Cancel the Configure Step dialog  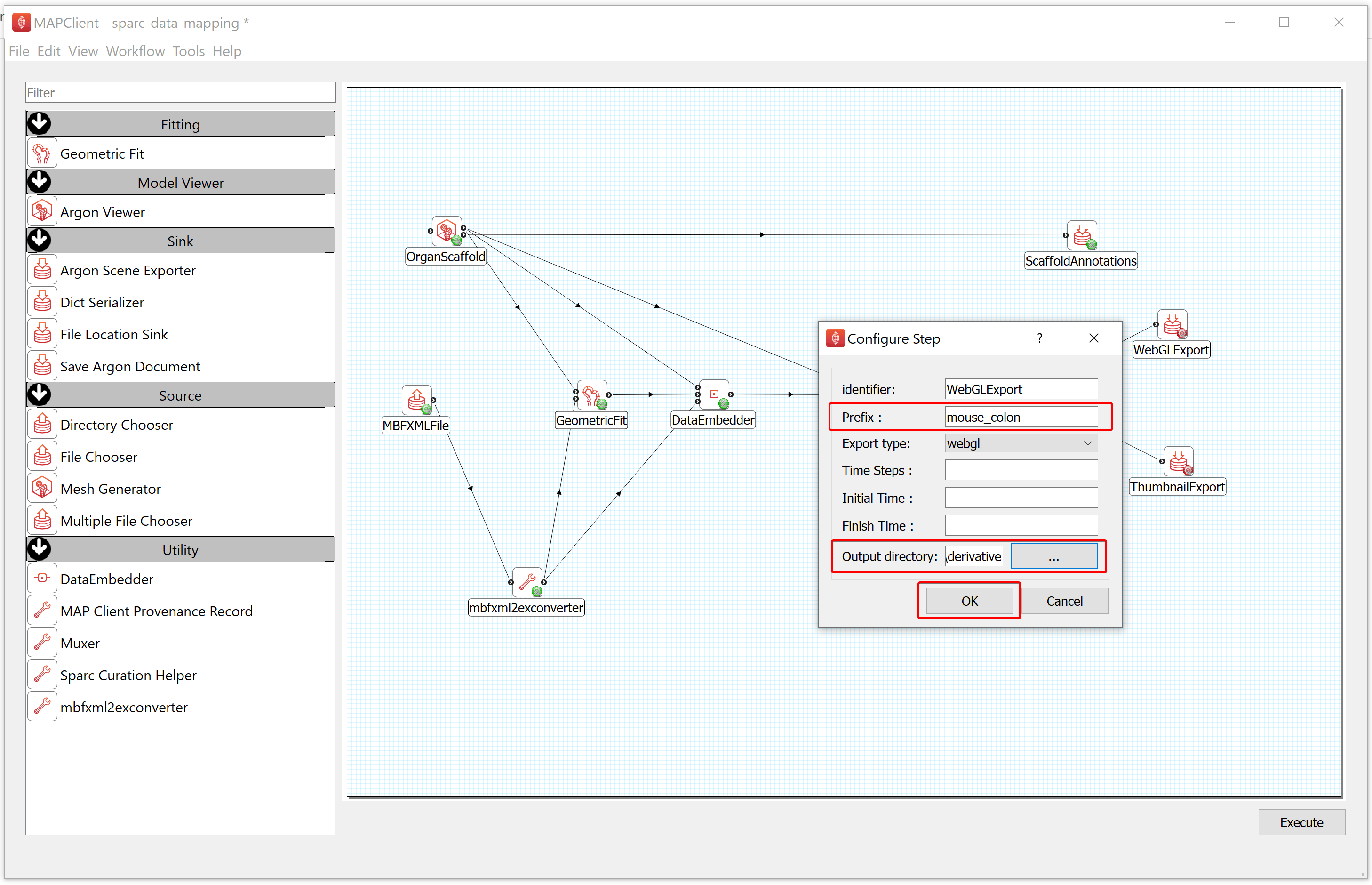click(1065, 601)
